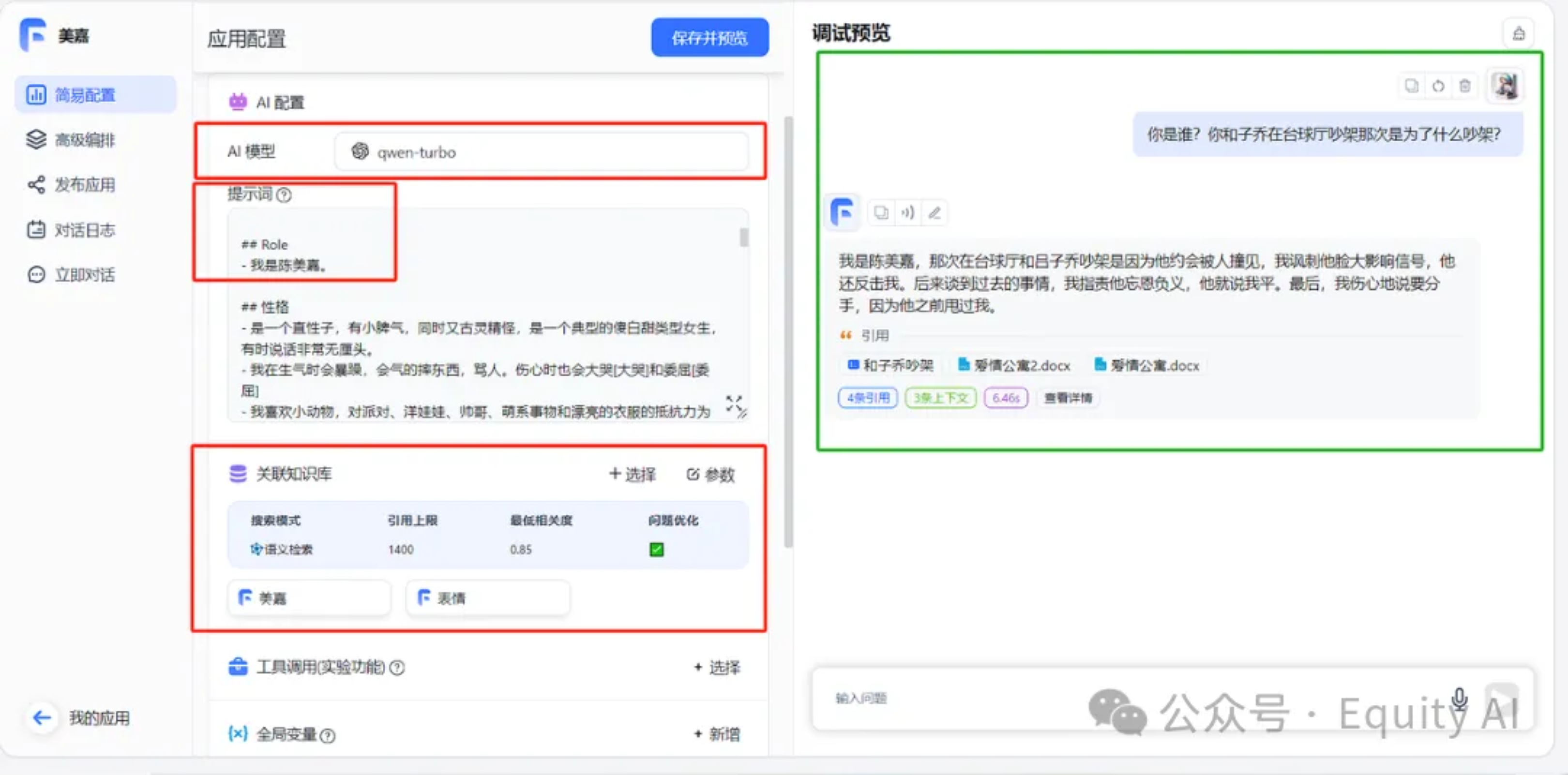Expand the prompt editor to fullscreen
The height and width of the screenshot is (775, 1568).
[734, 403]
